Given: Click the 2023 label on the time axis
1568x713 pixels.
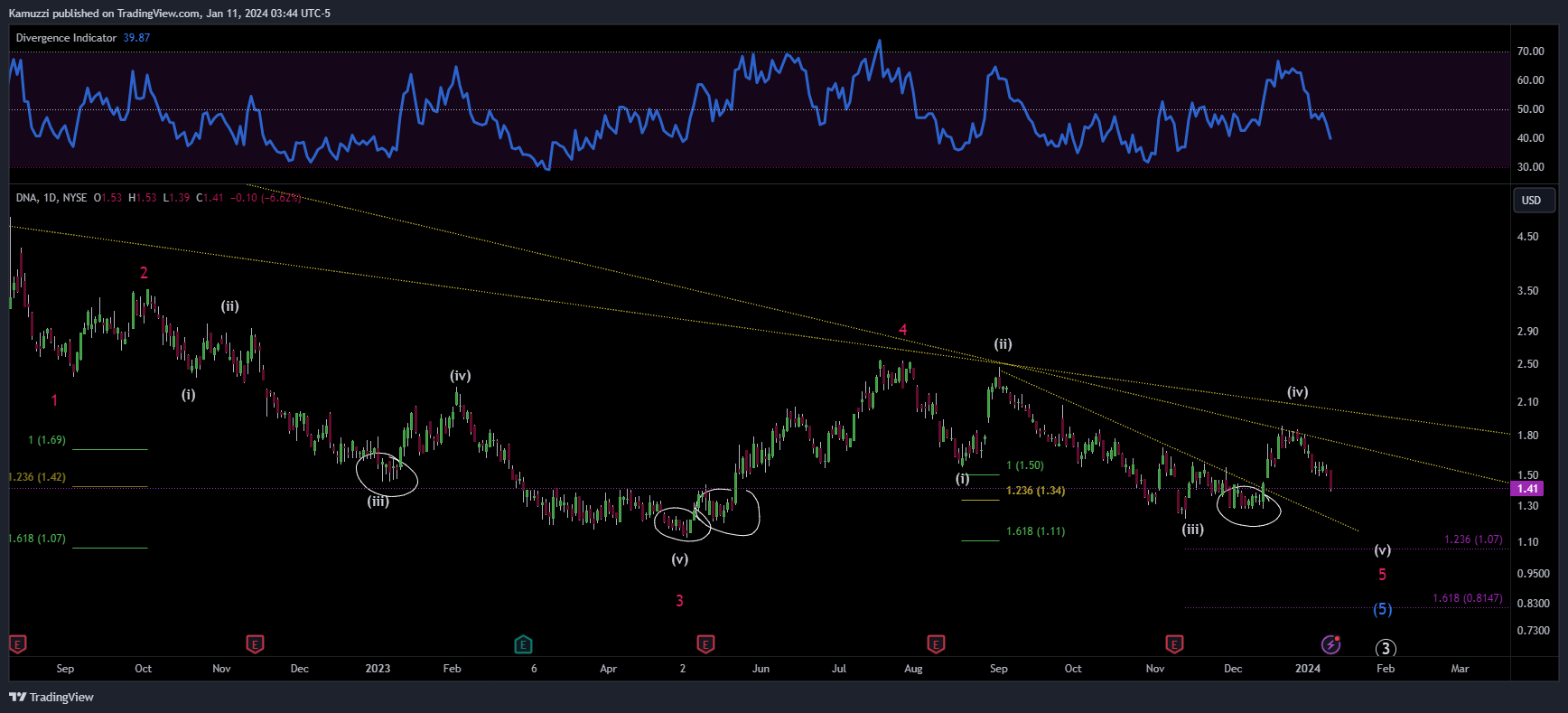Looking at the screenshot, I should tap(378, 669).
